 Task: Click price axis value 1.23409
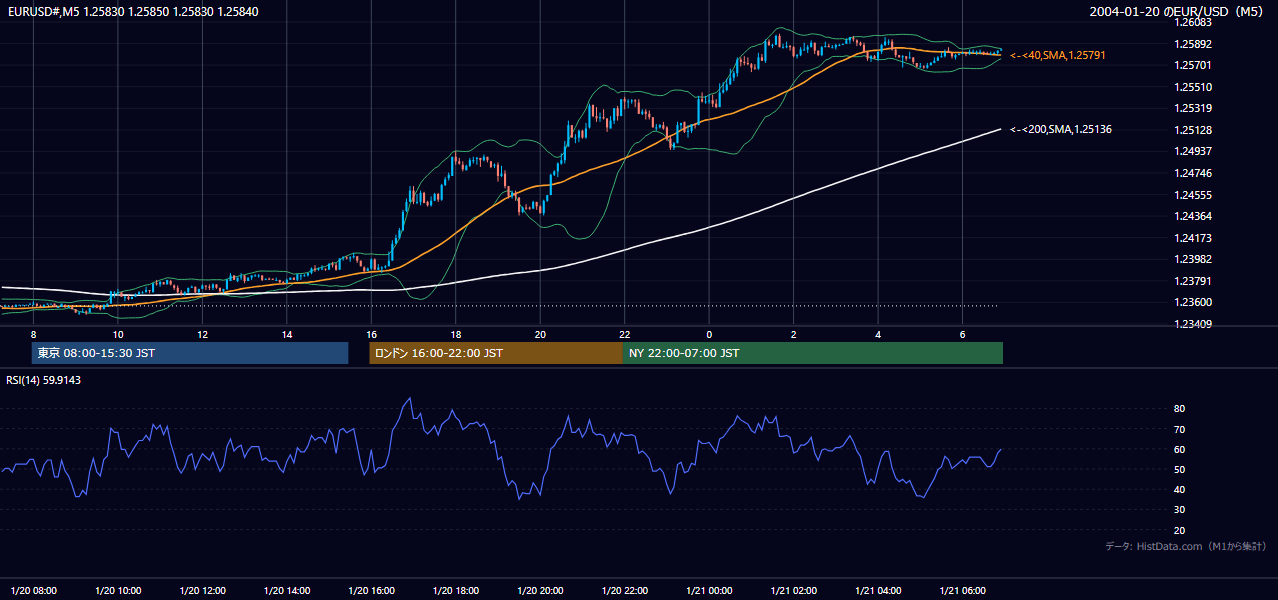pyautogui.click(x=1192, y=324)
